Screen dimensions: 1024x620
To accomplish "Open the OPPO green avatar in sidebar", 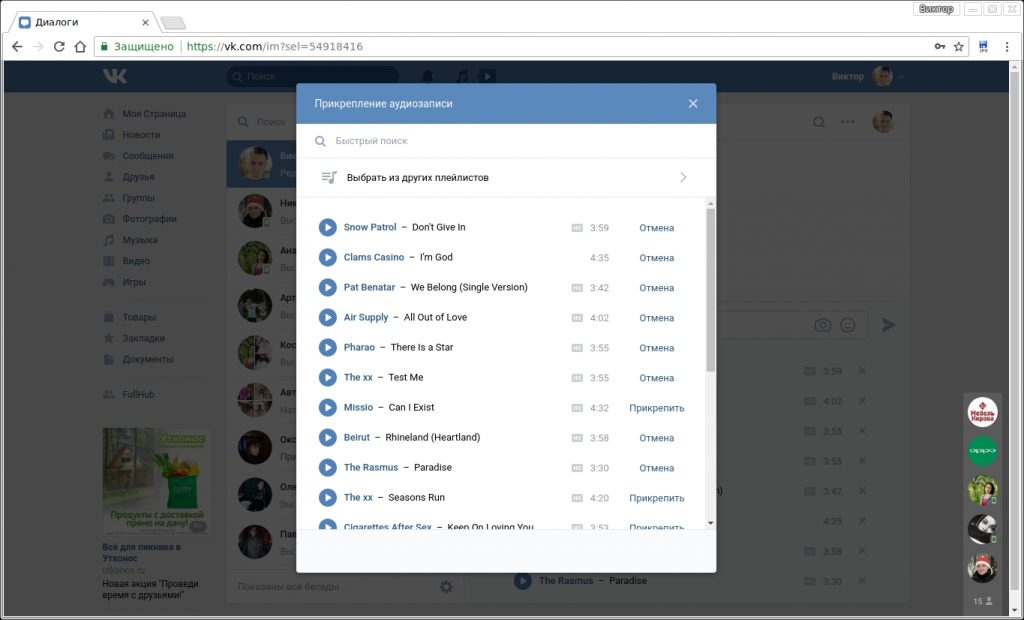I will pos(982,451).
